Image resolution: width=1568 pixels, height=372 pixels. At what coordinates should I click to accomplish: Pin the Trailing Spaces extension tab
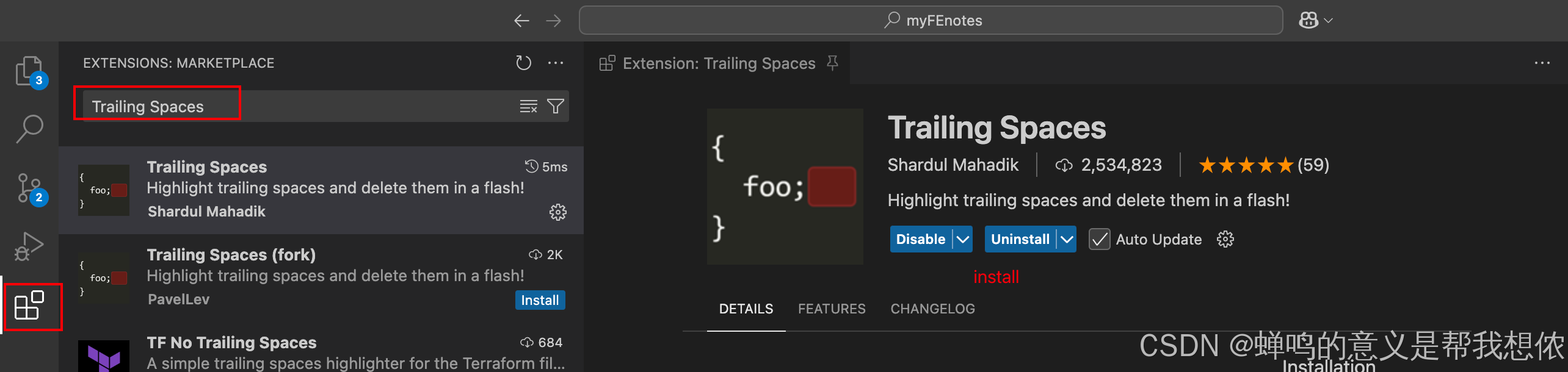pyautogui.click(x=833, y=63)
